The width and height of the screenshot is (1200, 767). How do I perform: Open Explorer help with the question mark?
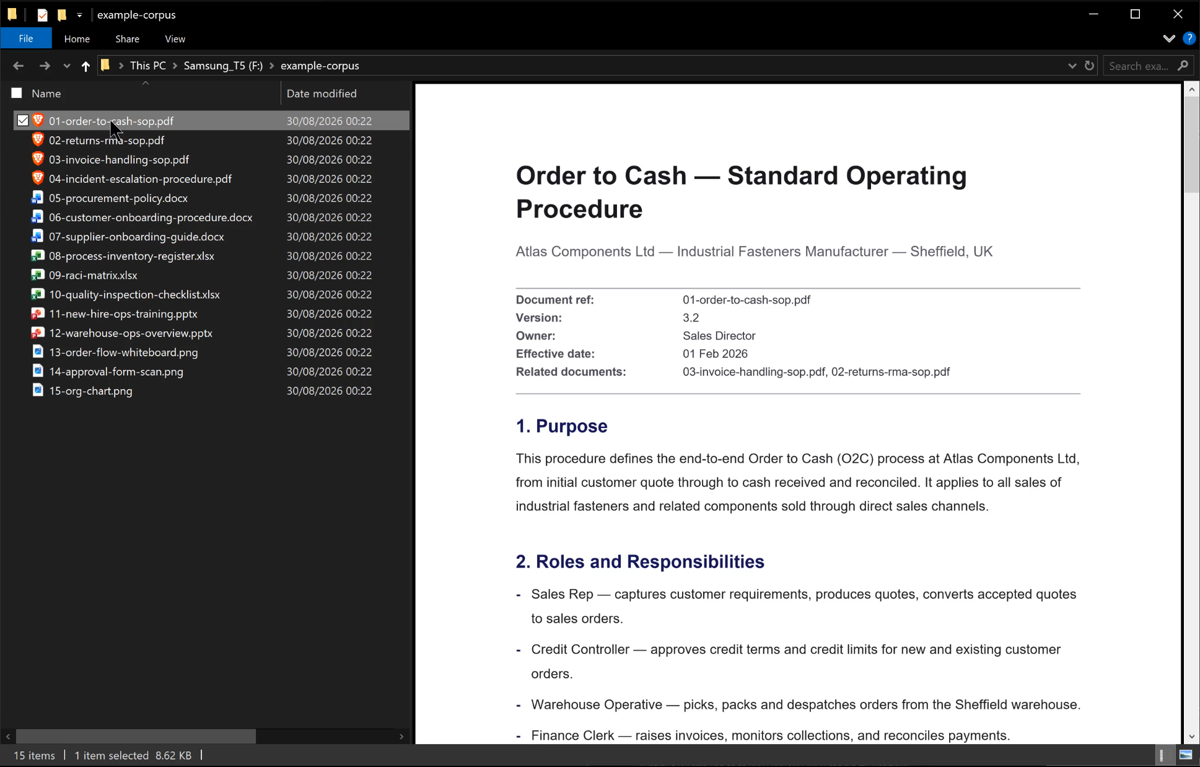pos(1189,38)
